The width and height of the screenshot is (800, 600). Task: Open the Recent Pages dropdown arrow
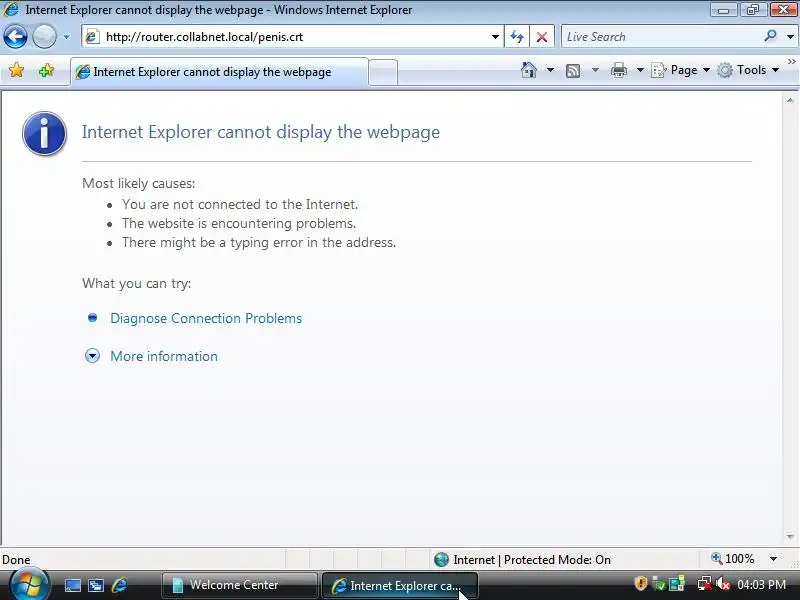tap(66, 37)
